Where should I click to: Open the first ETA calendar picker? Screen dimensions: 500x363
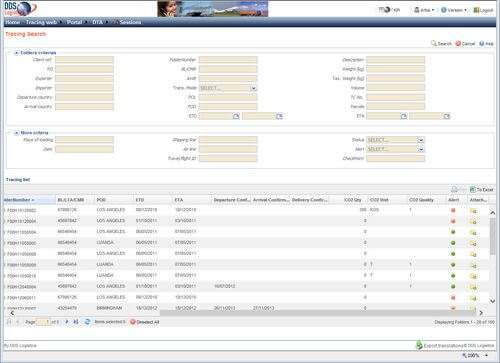coord(403,116)
